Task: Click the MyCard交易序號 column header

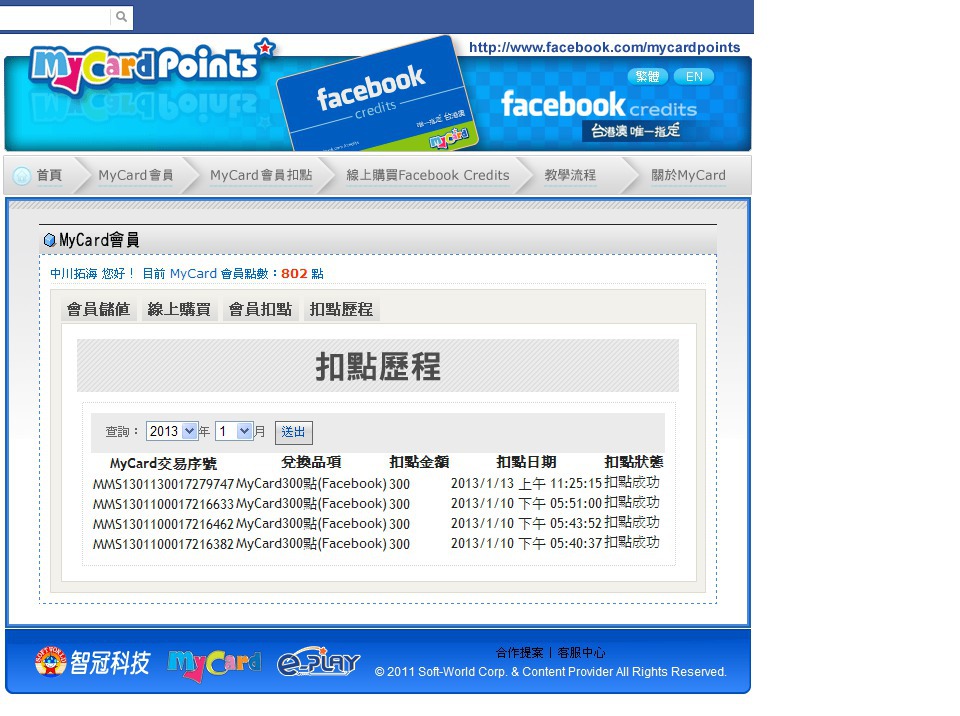Action: [x=163, y=463]
